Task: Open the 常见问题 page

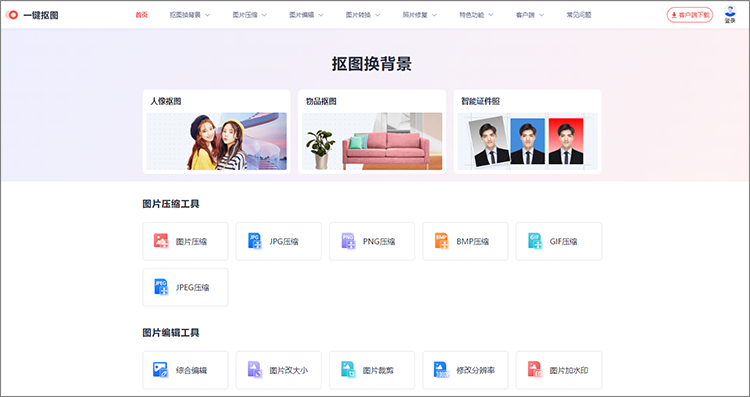Action: point(579,15)
